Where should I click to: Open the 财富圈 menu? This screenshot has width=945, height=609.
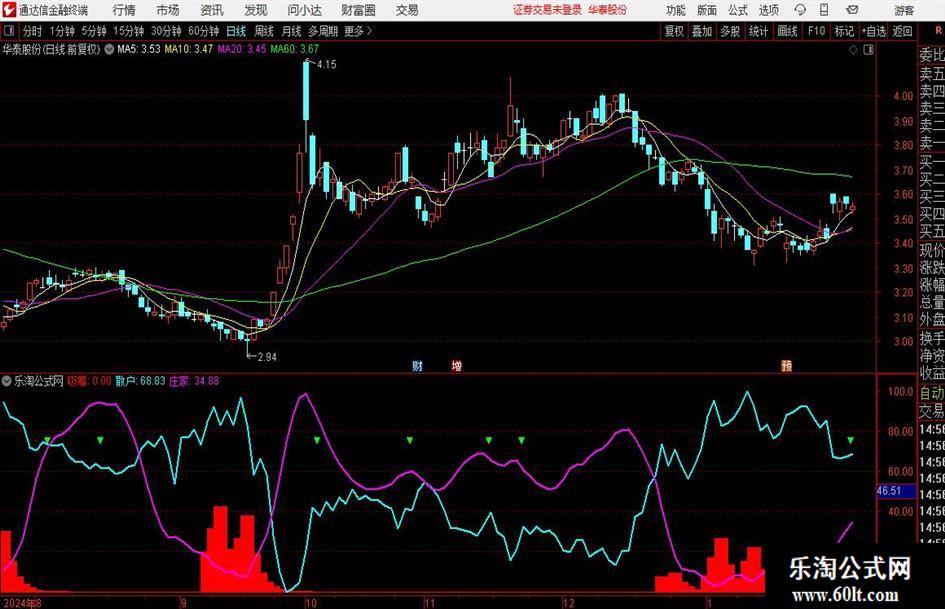pyautogui.click(x=358, y=10)
